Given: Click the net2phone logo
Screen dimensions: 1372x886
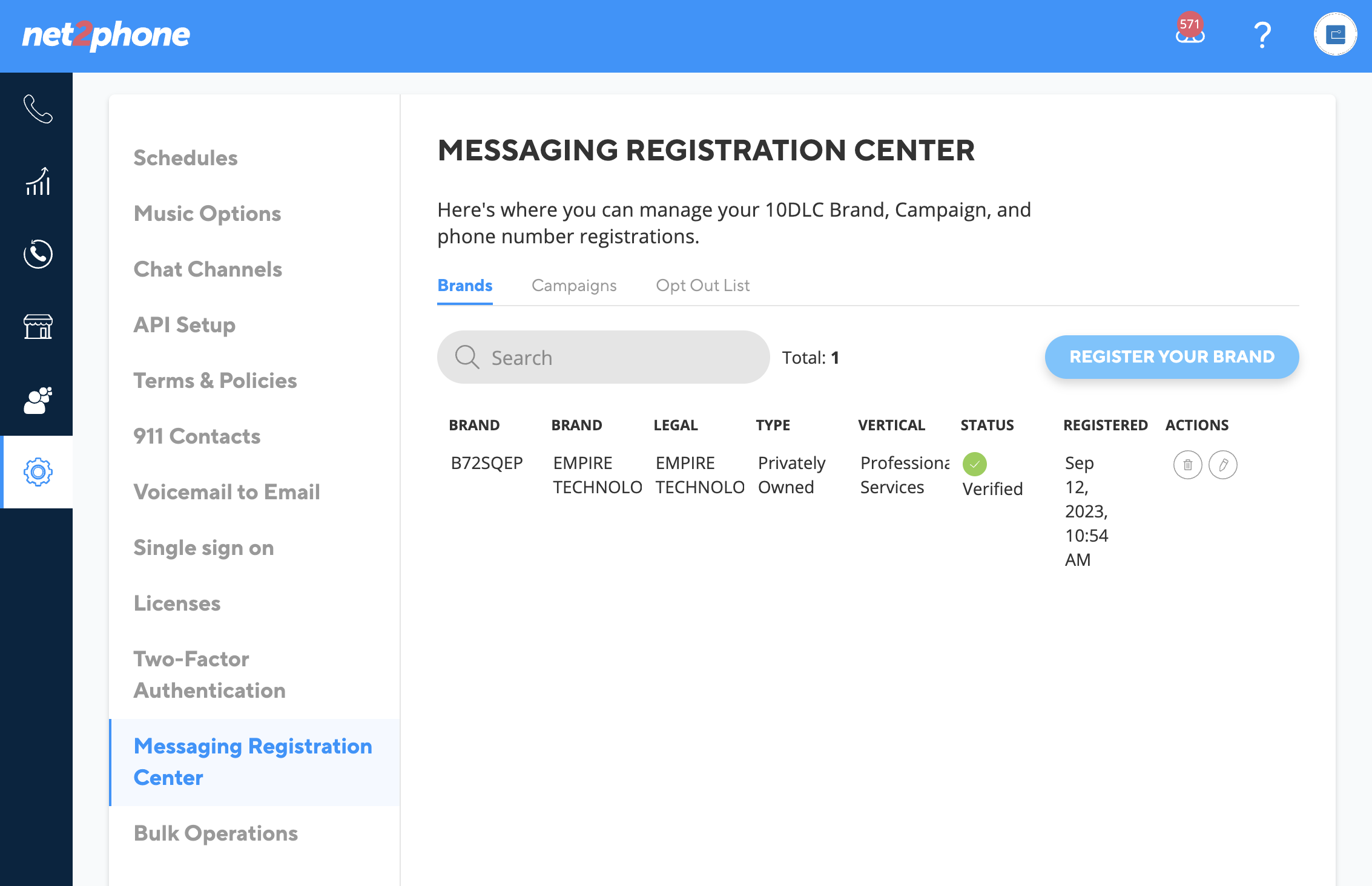Looking at the screenshot, I should pos(106,35).
